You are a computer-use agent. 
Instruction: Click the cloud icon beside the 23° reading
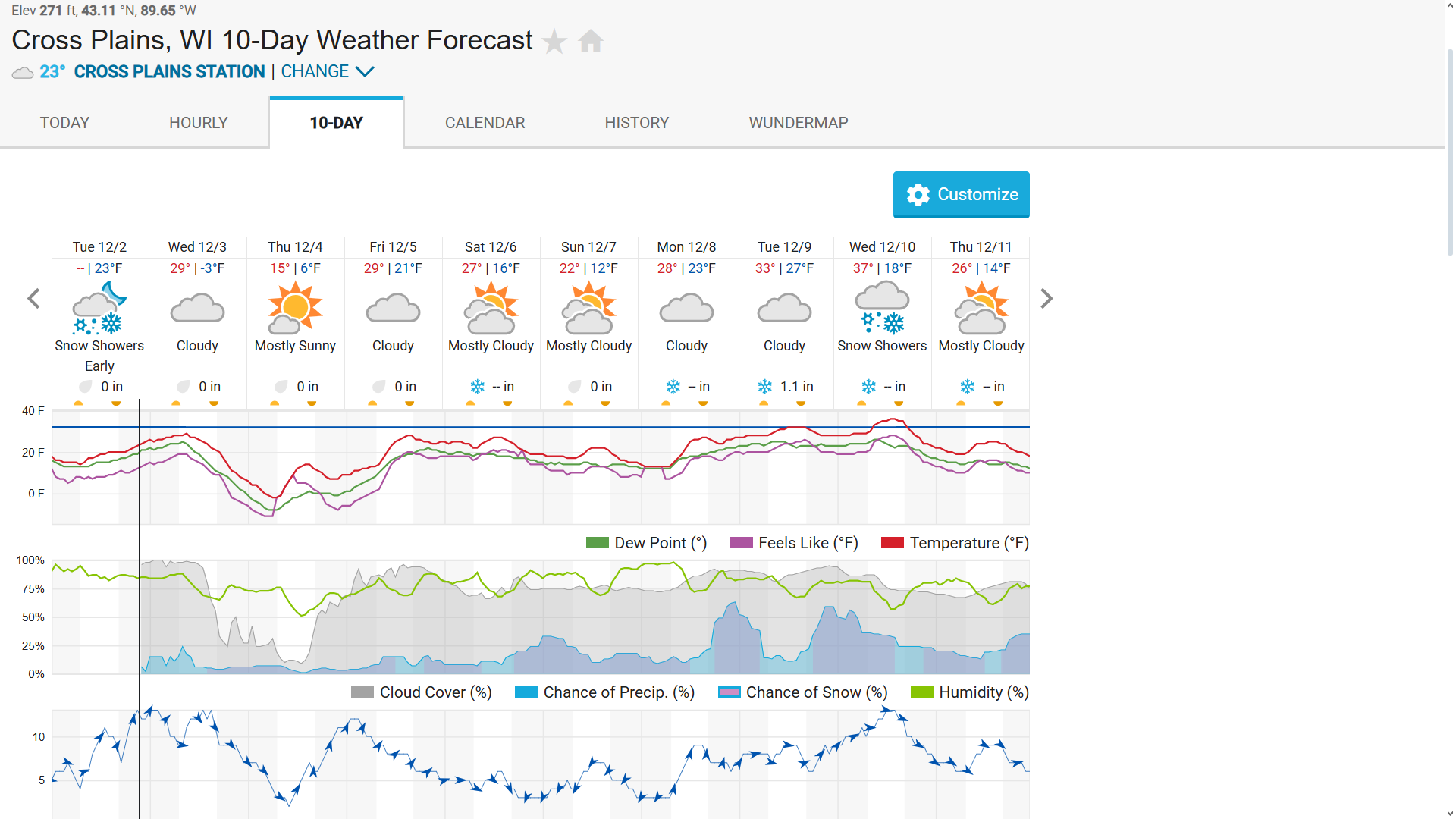click(x=23, y=73)
